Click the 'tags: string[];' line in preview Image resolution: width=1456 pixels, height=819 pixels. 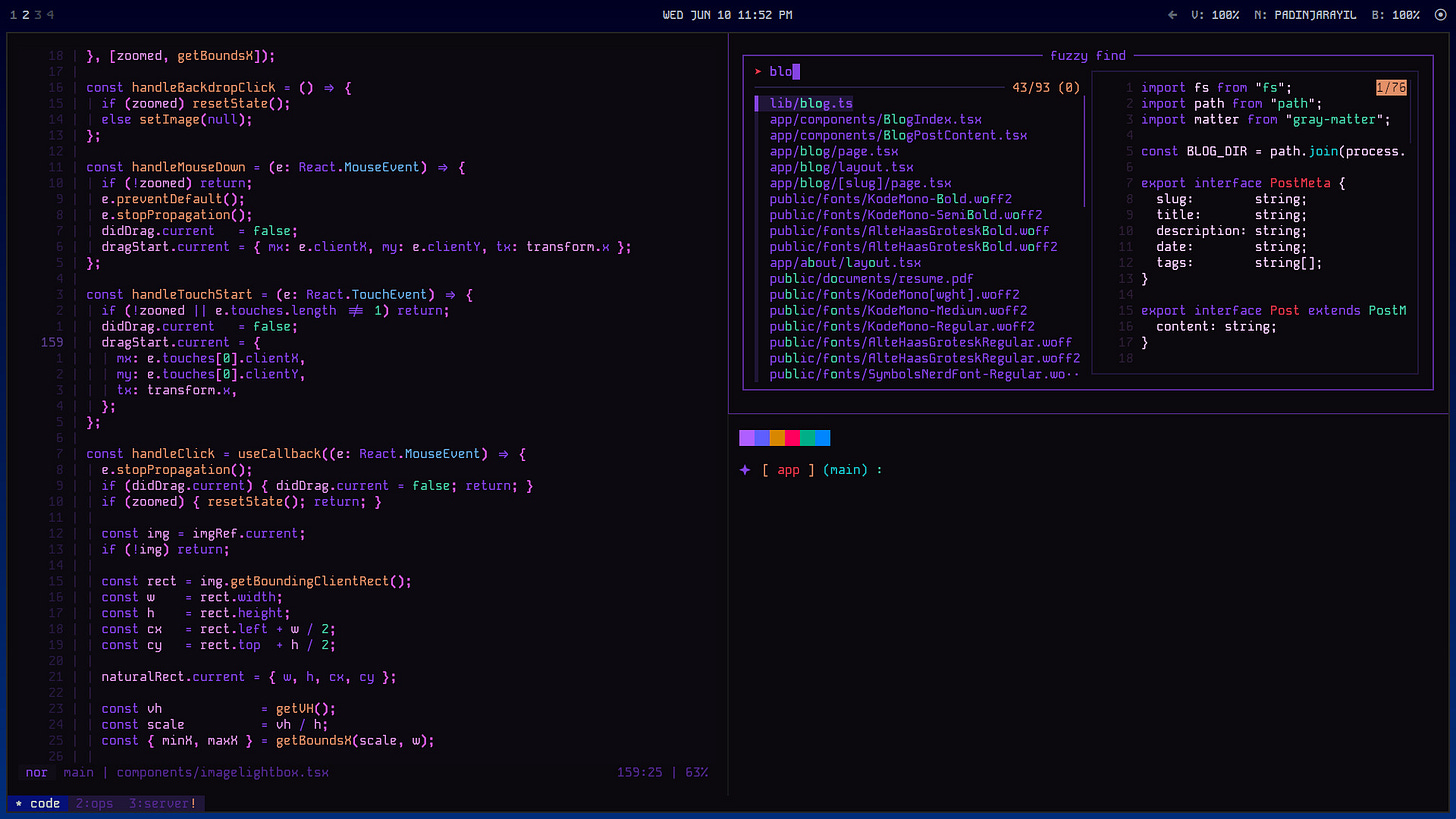[1239, 263]
